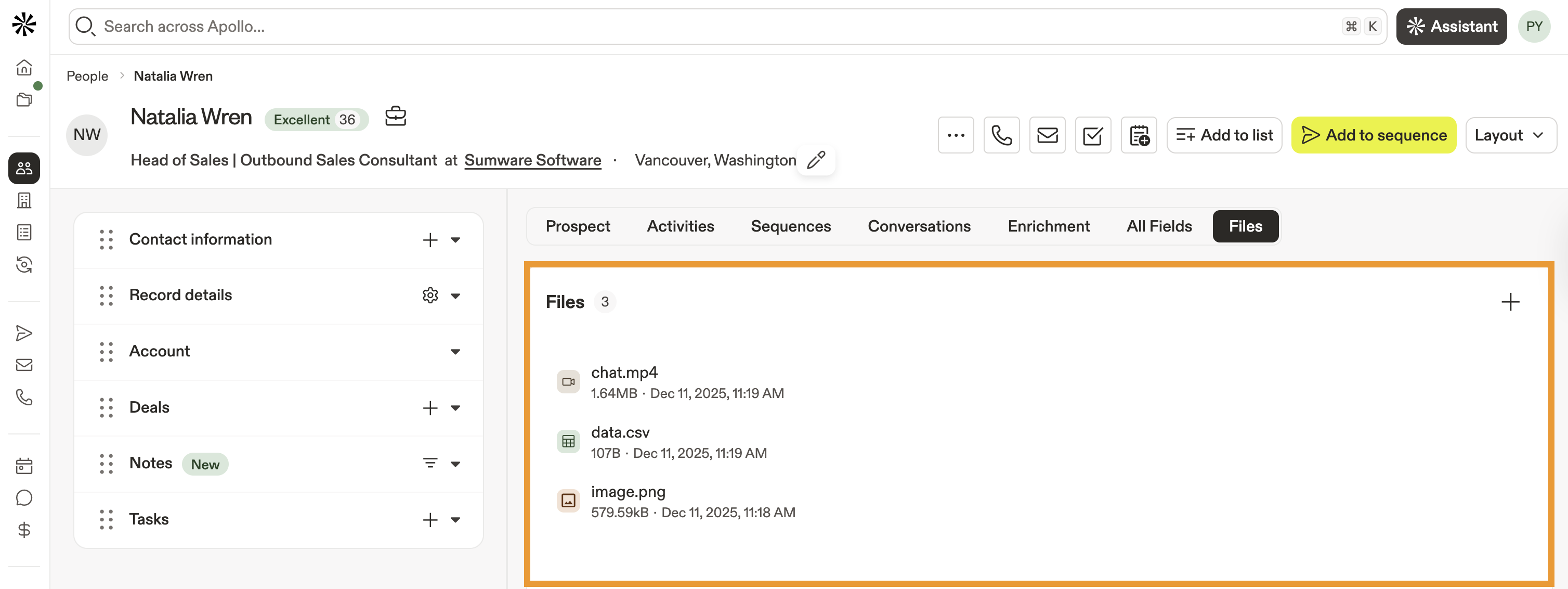Click the create task checkbox icon
Viewport: 1568px width, 589px height.
click(1093, 135)
